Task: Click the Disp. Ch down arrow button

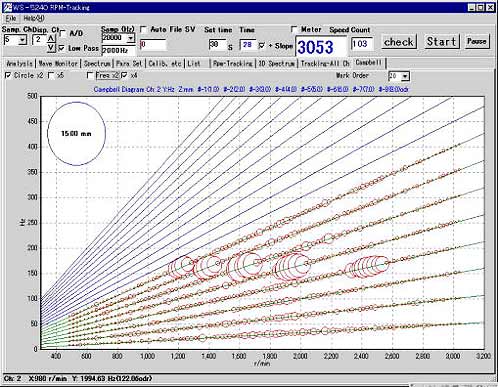Action: (50, 47)
